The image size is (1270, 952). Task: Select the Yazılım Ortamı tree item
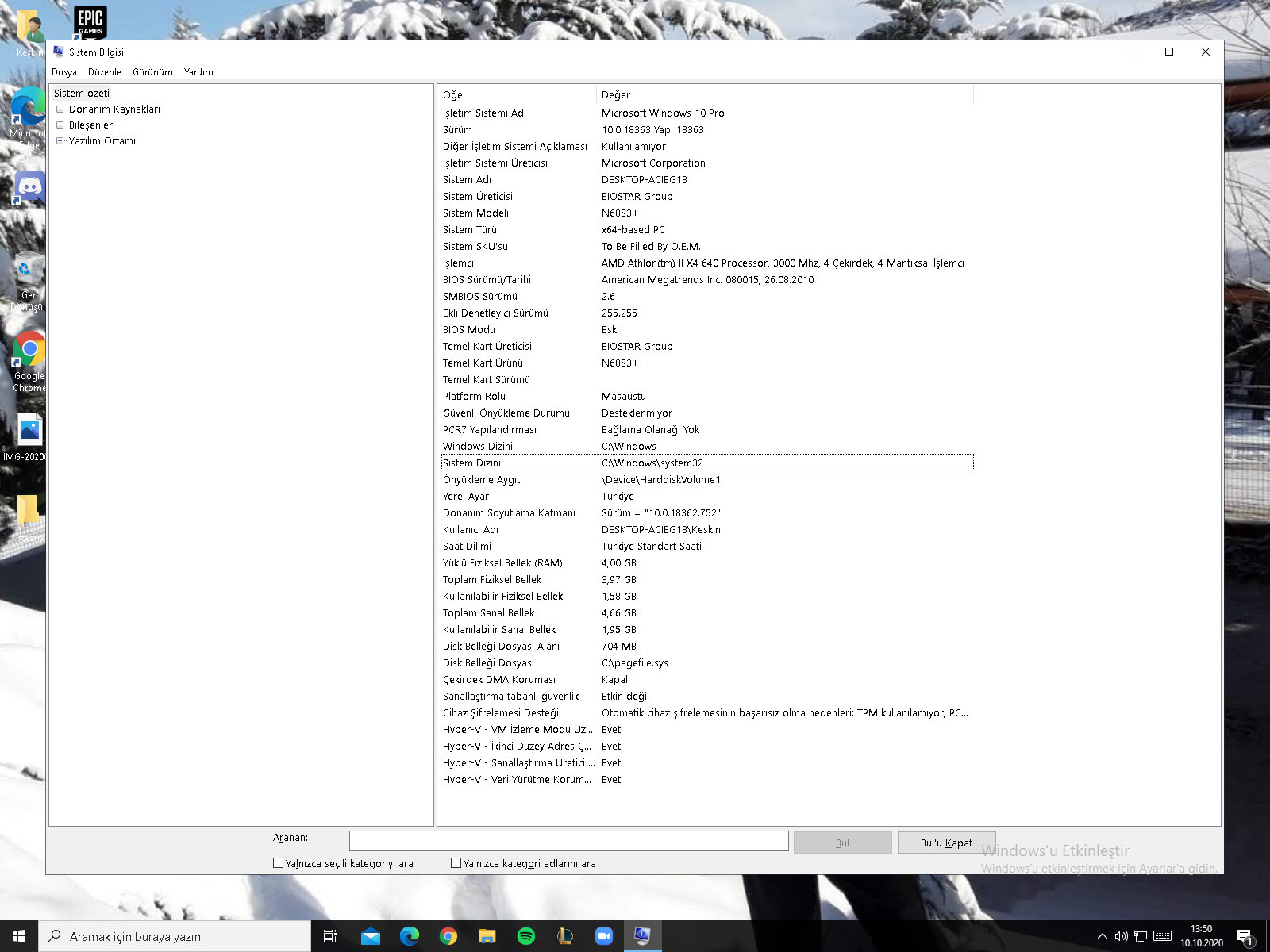pyautogui.click(x=102, y=141)
